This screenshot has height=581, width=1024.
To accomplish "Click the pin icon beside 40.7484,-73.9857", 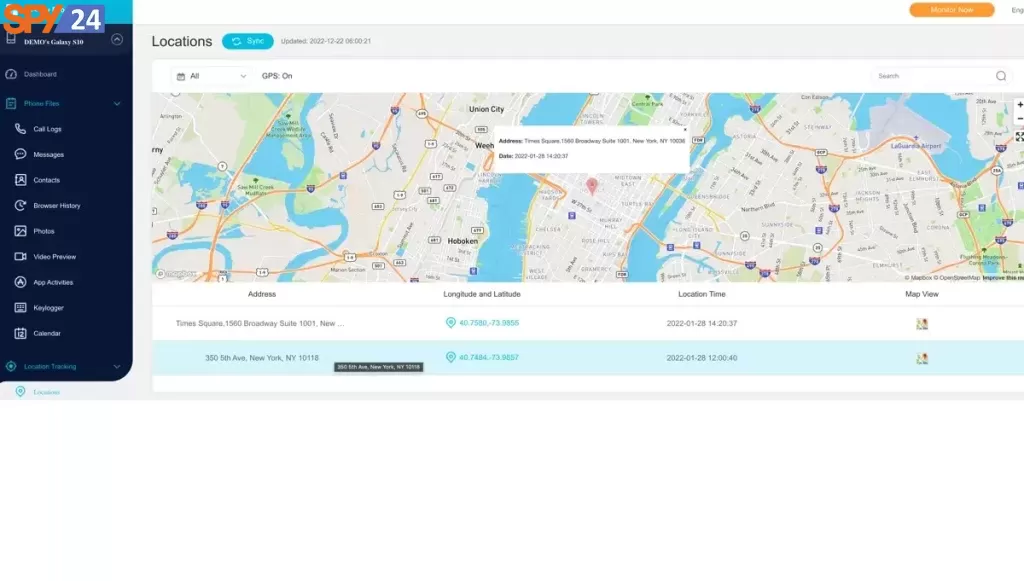I will coord(451,357).
